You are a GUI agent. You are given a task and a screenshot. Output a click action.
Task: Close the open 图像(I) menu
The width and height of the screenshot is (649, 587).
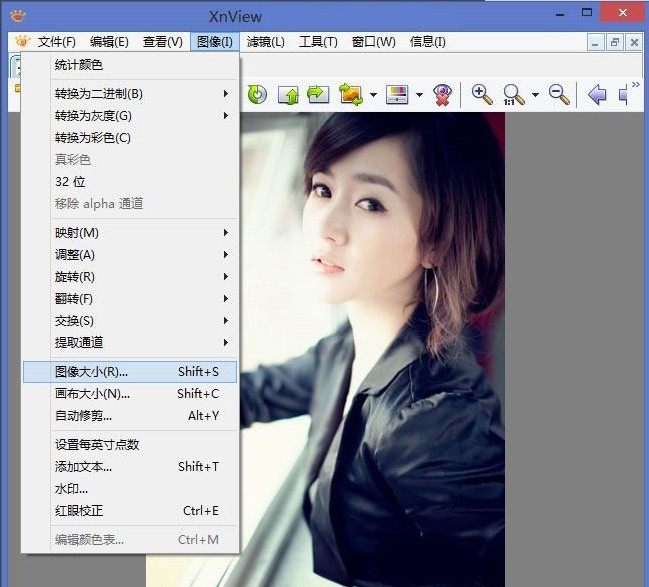coord(215,42)
